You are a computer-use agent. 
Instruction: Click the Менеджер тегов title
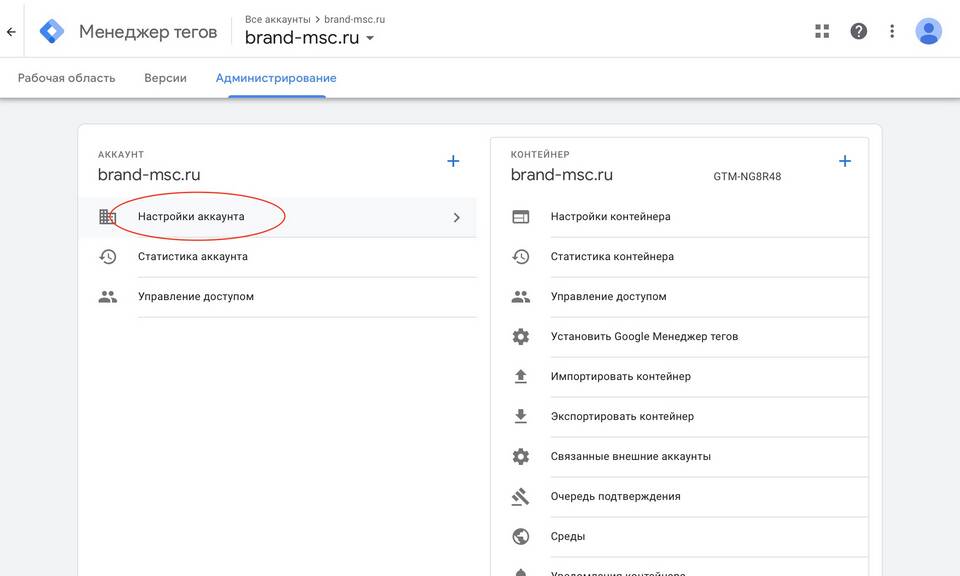pos(148,32)
